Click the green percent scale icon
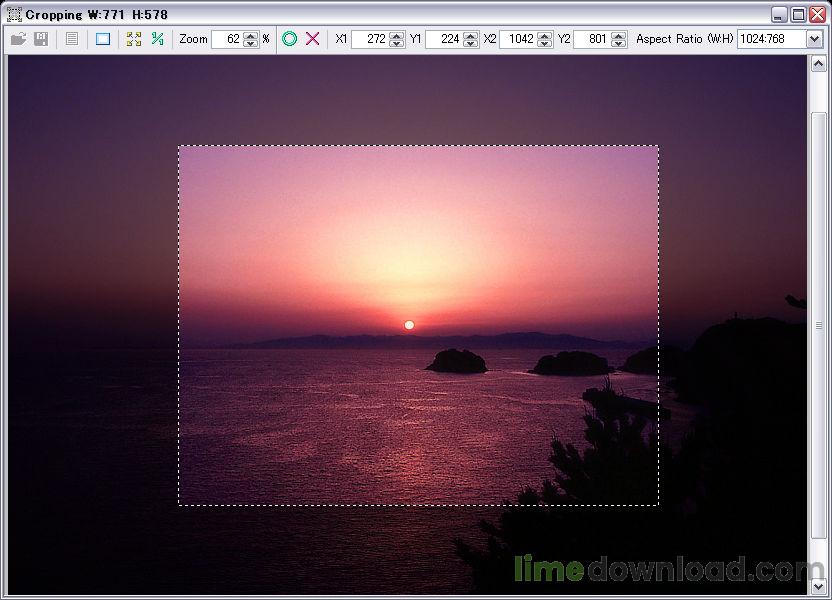Screen dimensions: 832x600 click(x=157, y=39)
